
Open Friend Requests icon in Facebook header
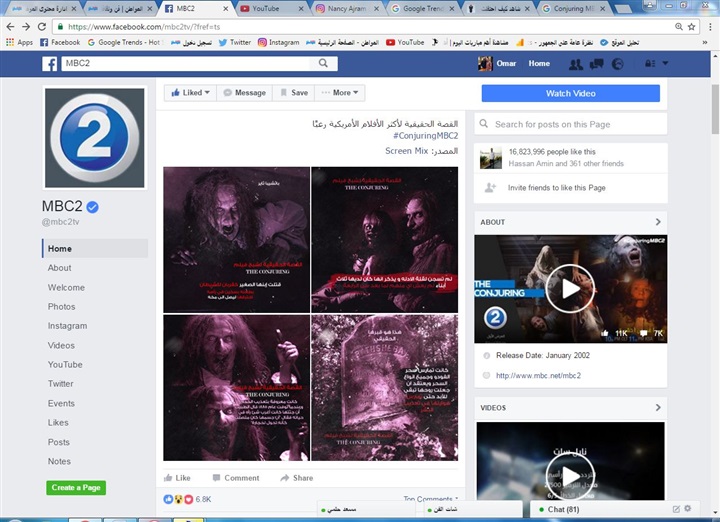576,64
